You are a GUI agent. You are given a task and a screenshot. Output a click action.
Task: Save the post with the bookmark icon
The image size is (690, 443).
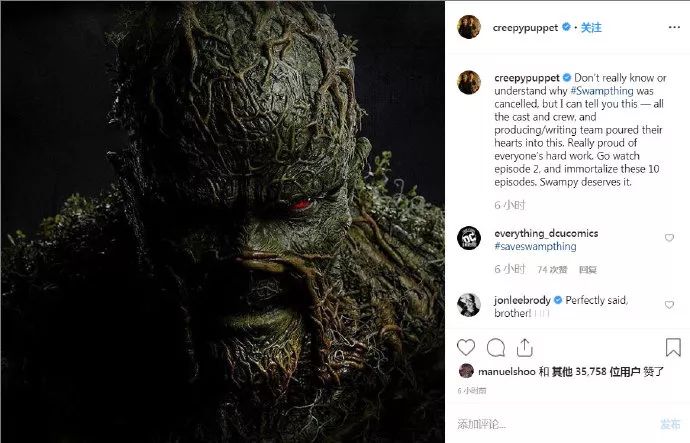[x=671, y=348]
